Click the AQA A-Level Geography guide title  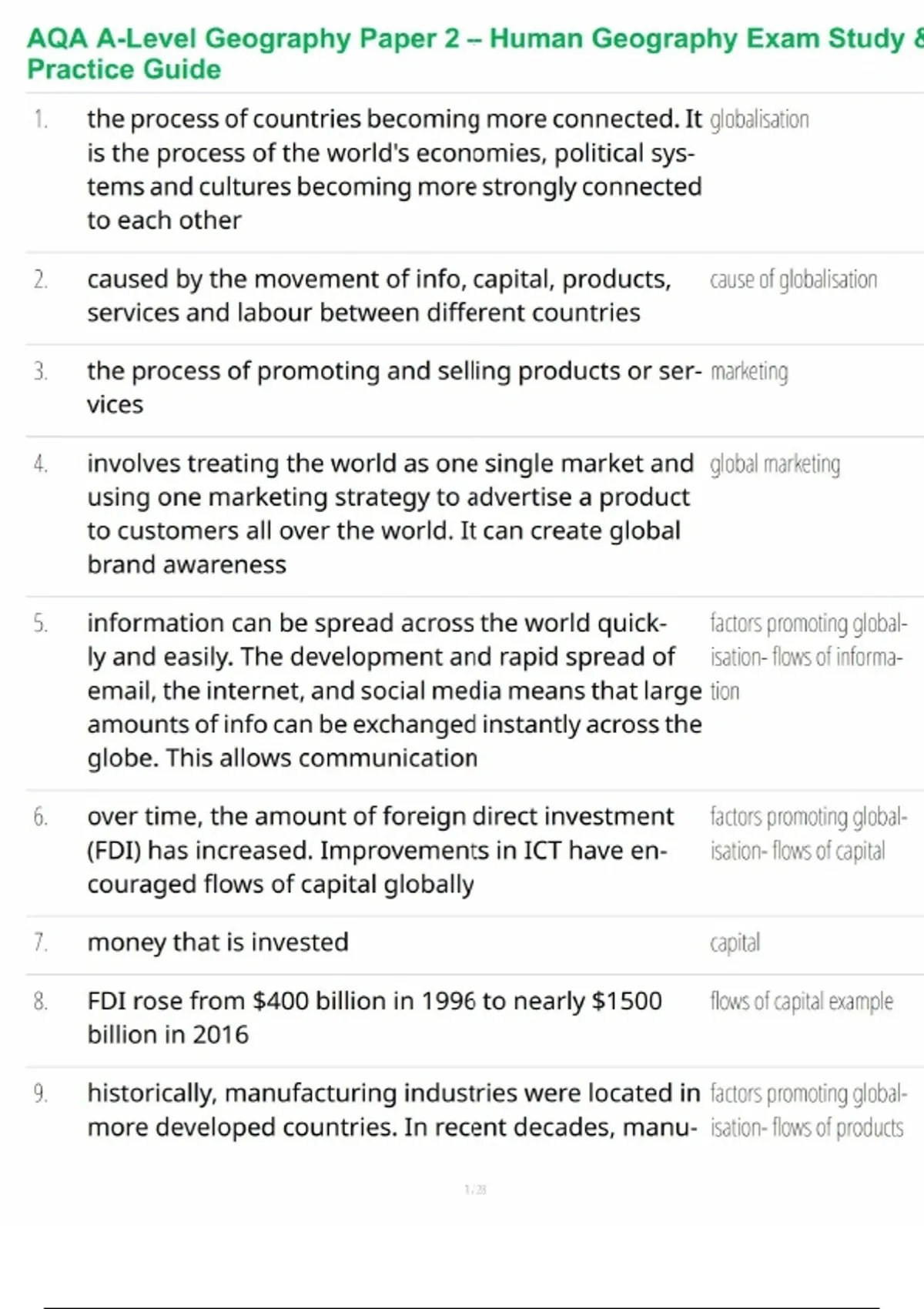click(x=462, y=53)
